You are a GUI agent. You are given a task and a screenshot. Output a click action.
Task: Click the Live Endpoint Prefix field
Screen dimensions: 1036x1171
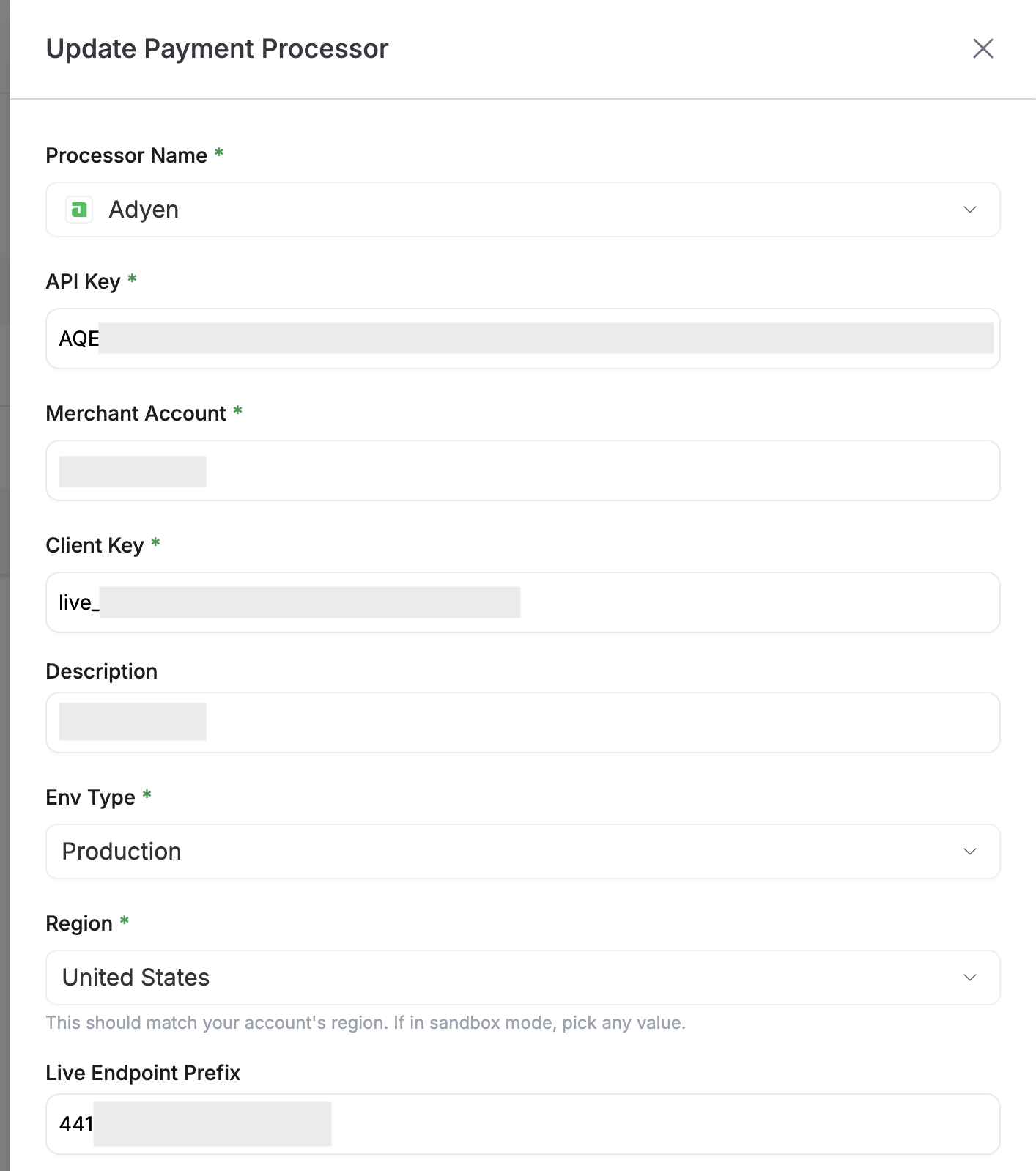point(522,1124)
